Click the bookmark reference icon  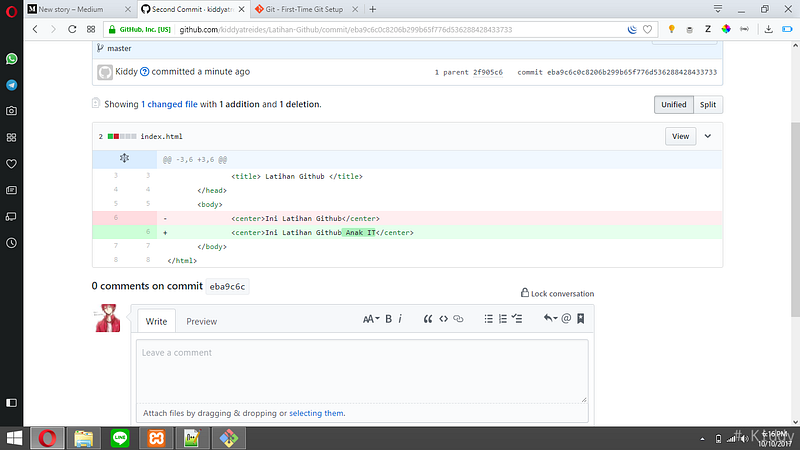pyautogui.click(x=580, y=319)
